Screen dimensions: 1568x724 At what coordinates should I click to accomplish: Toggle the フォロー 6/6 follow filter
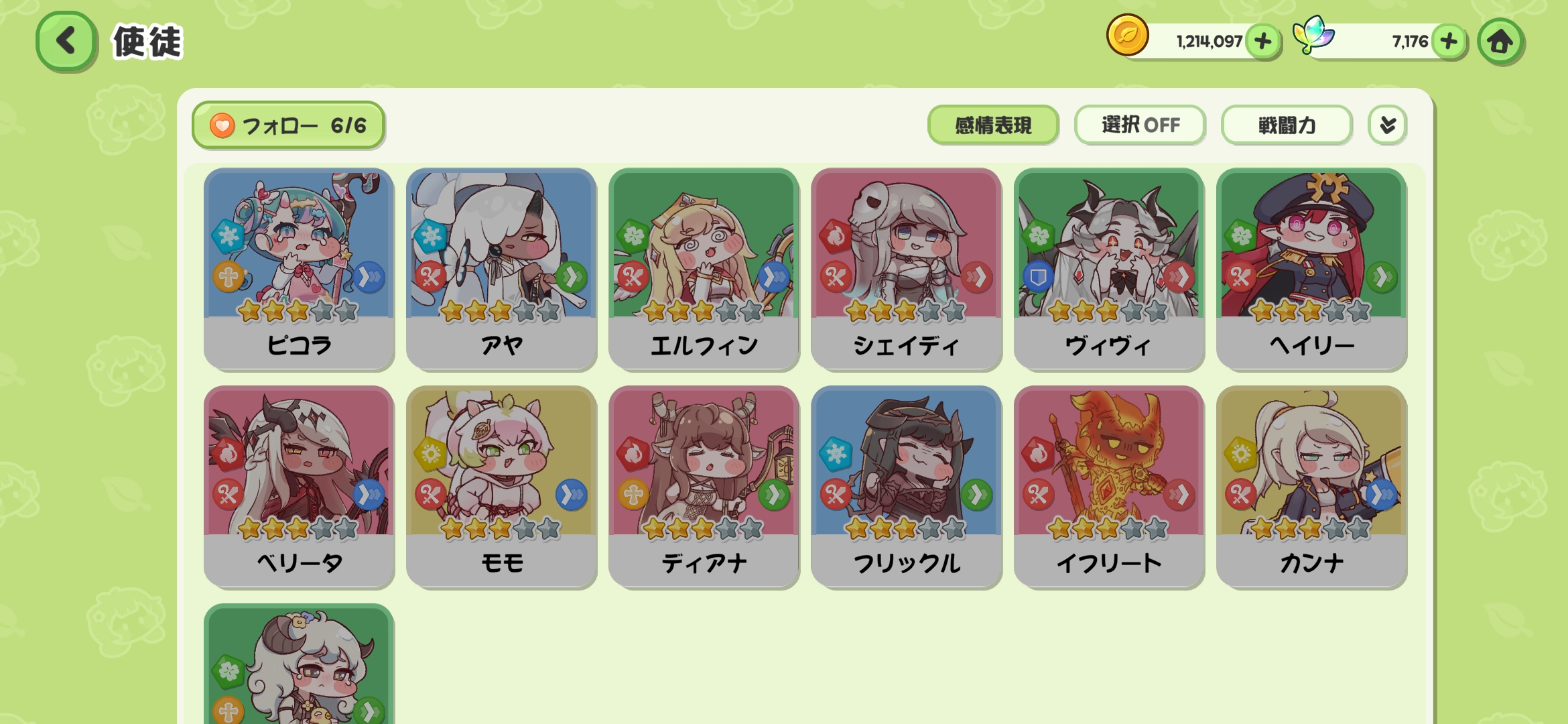tap(288, 125)
